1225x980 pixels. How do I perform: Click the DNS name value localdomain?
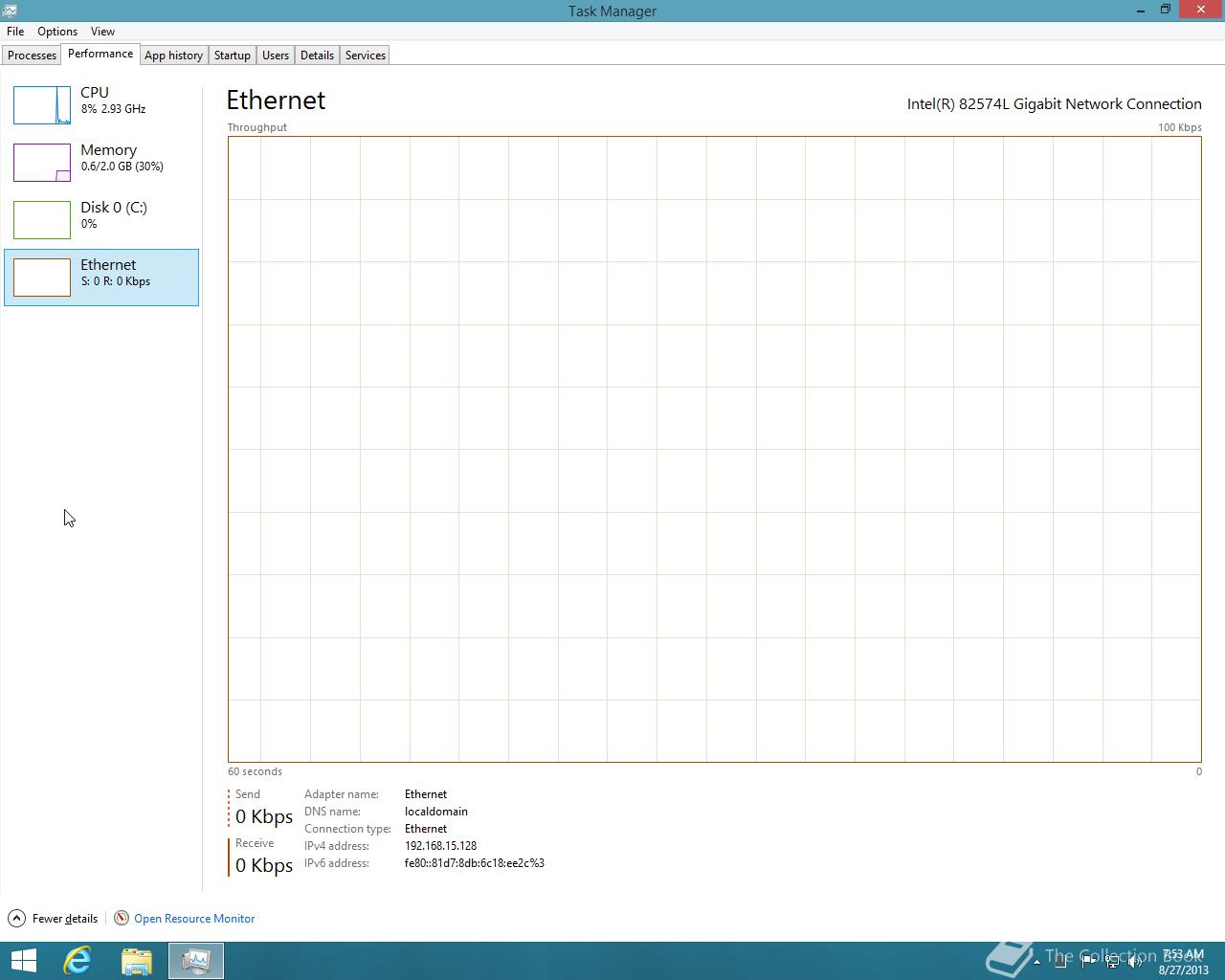click(436, 812)
